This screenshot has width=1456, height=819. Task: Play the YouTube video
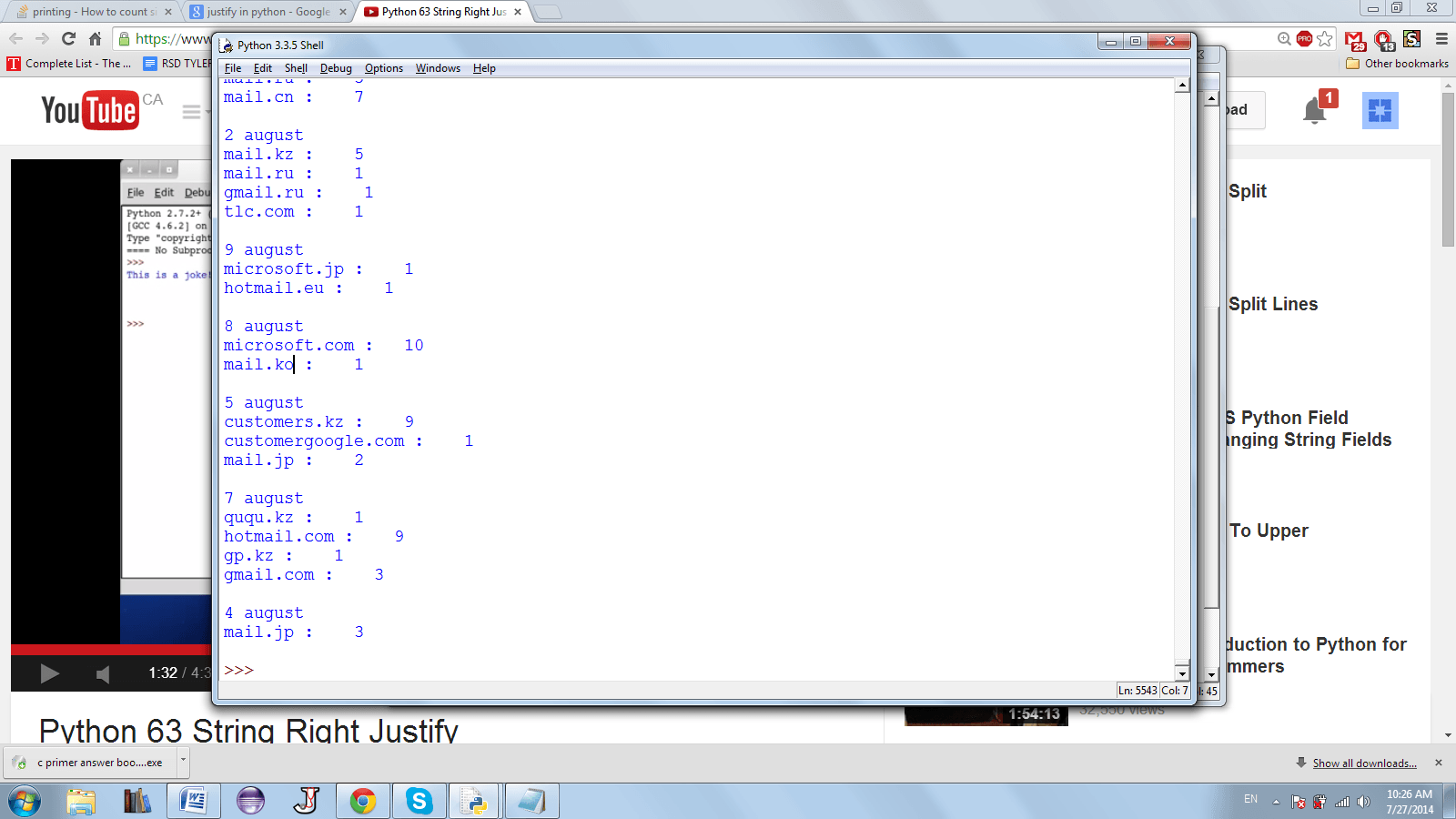tap(49, 673)
